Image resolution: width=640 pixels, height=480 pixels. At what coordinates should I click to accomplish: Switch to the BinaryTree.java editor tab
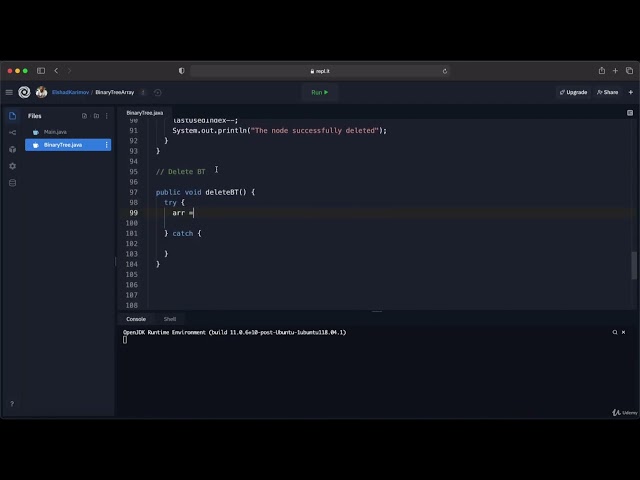click(144, 113)
